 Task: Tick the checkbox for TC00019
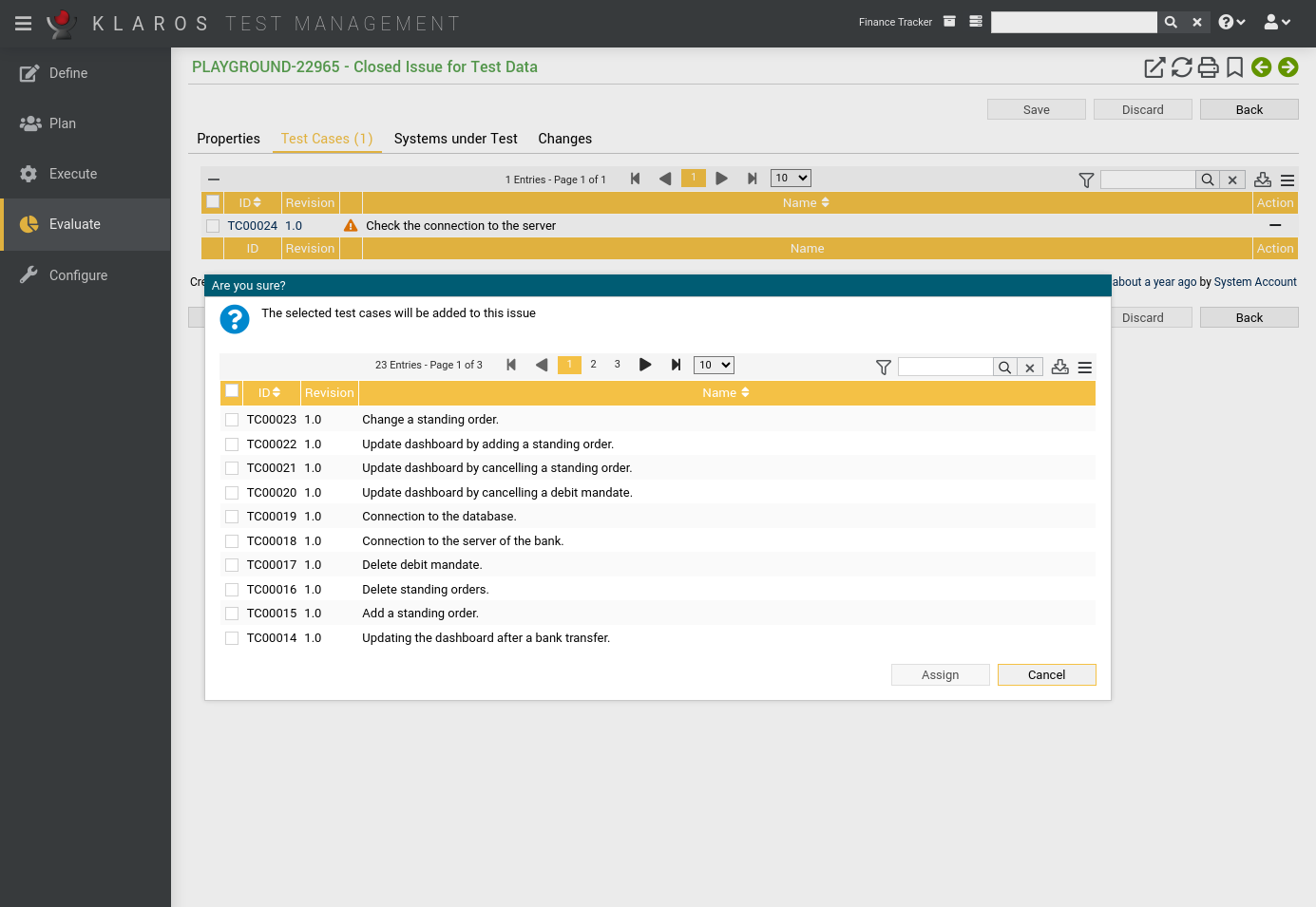click(232, 516)
